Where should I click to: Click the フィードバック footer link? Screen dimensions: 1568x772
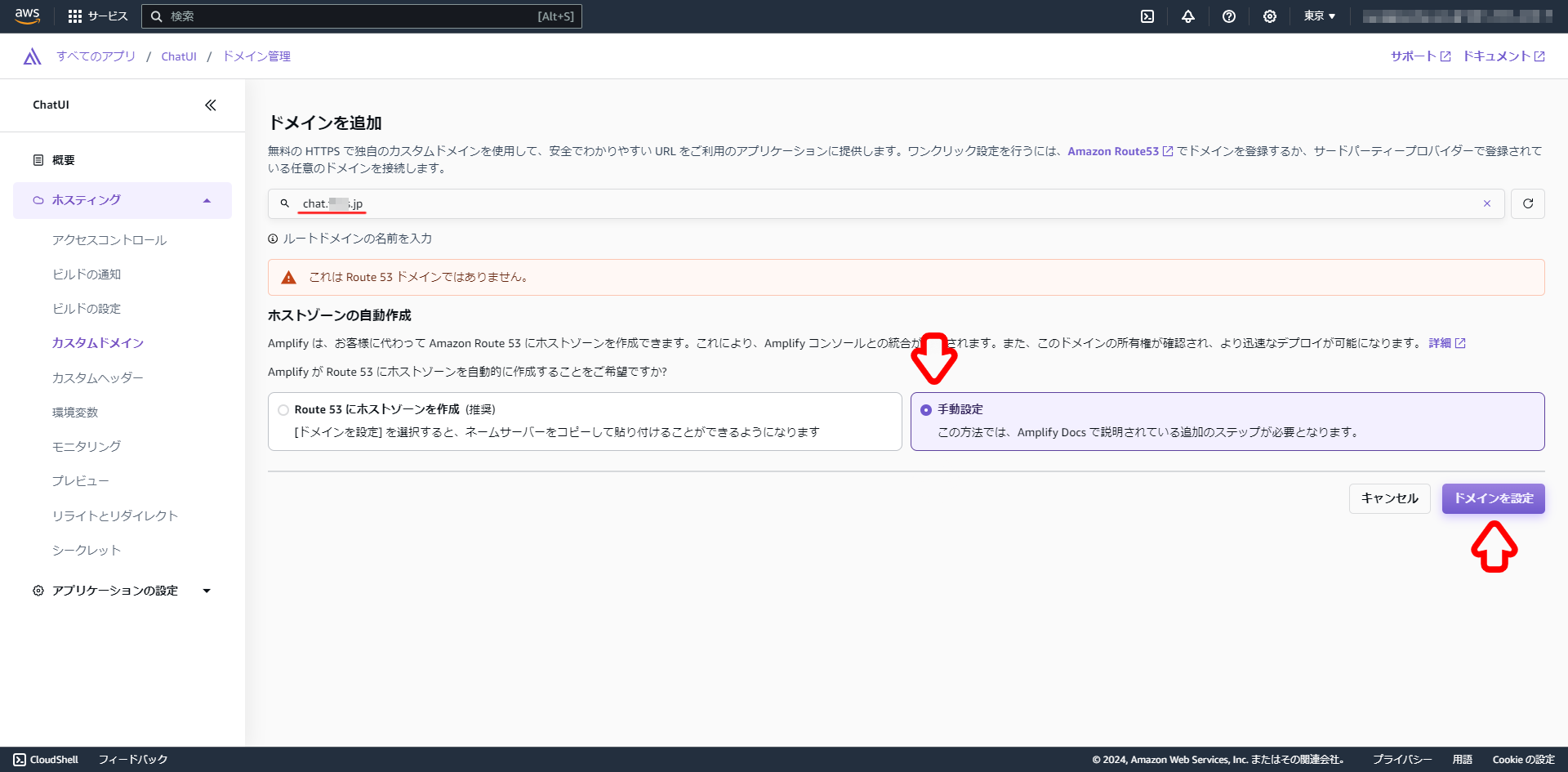pyautogui.click(x=133, y=760)
